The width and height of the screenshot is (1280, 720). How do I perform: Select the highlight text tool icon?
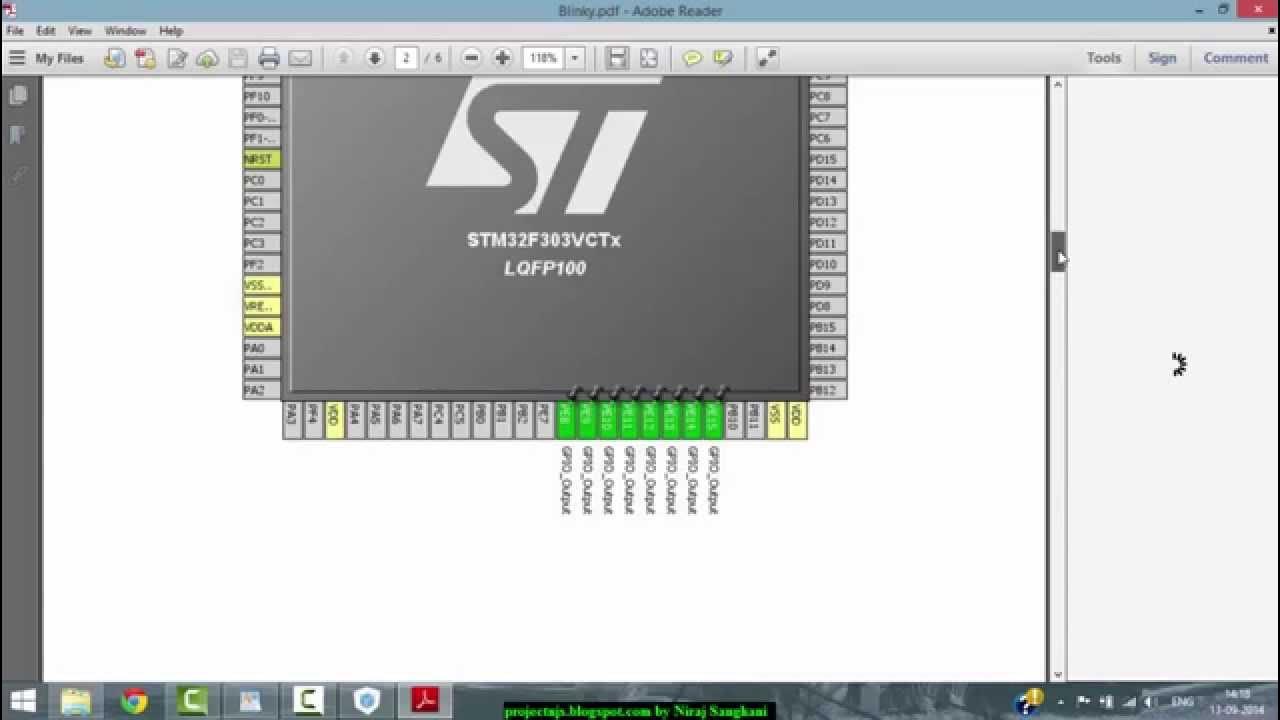(x=723, y=58)
